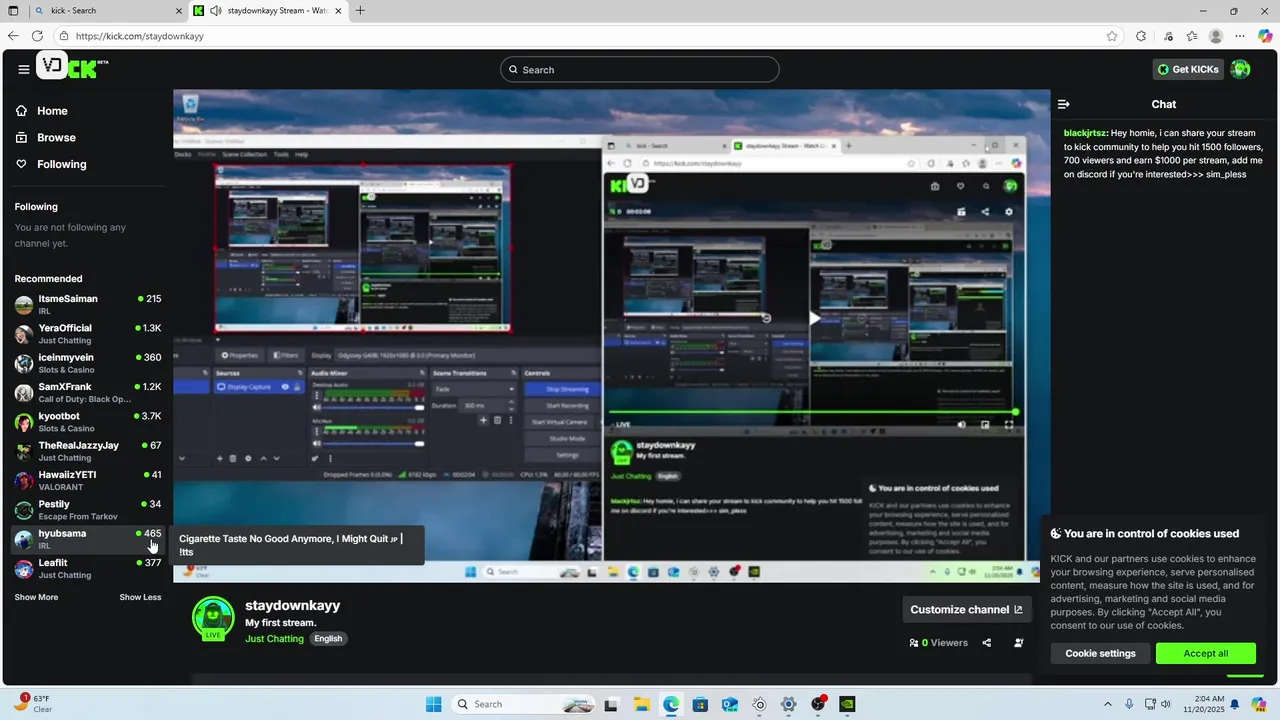Open Browse in the sidebar
Image resolution: width=1280 pixels, height=720 pixels.
(56, 137)
